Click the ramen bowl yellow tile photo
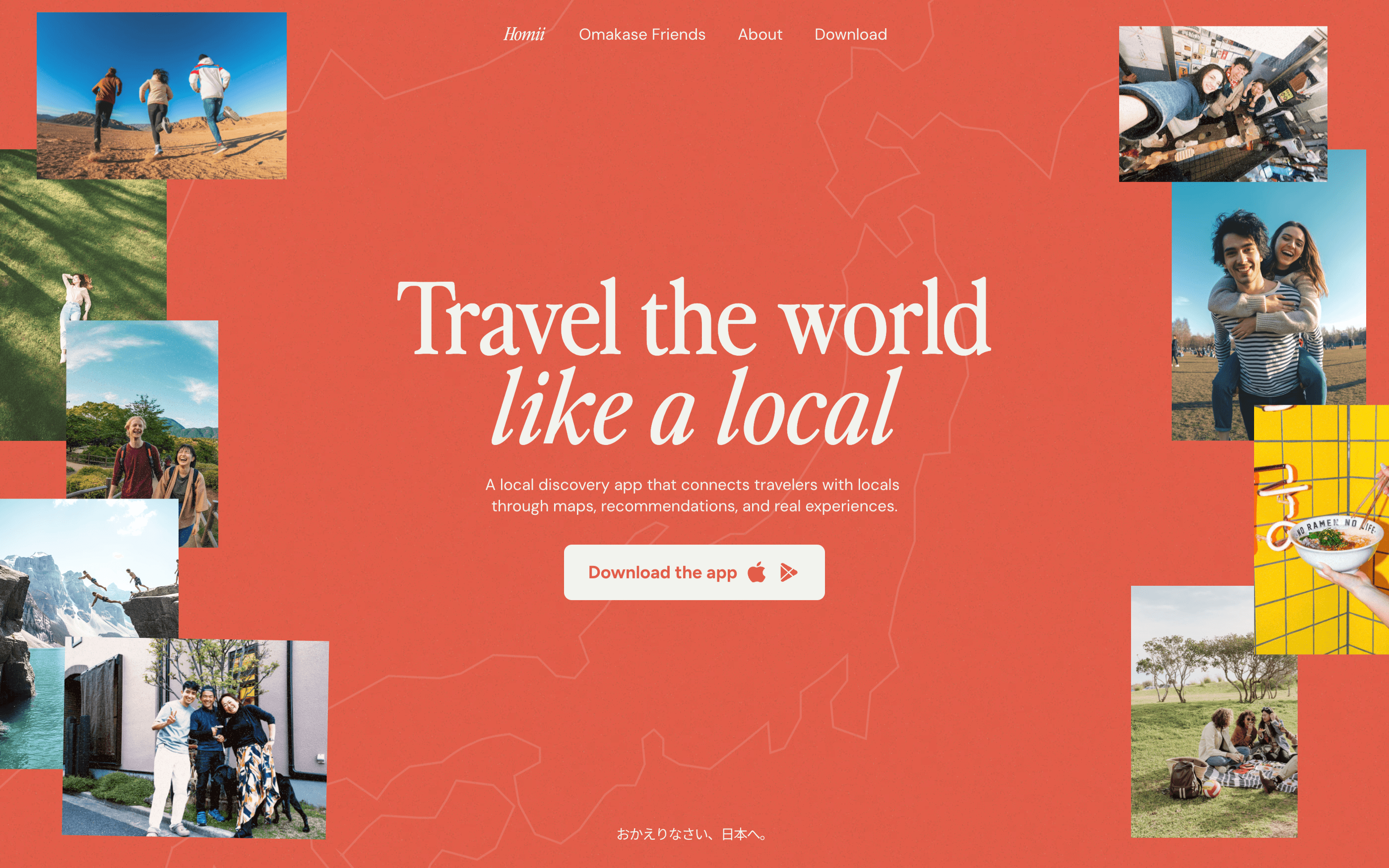The width and height of the screenshot is (1389, 868). (1321, 529)
